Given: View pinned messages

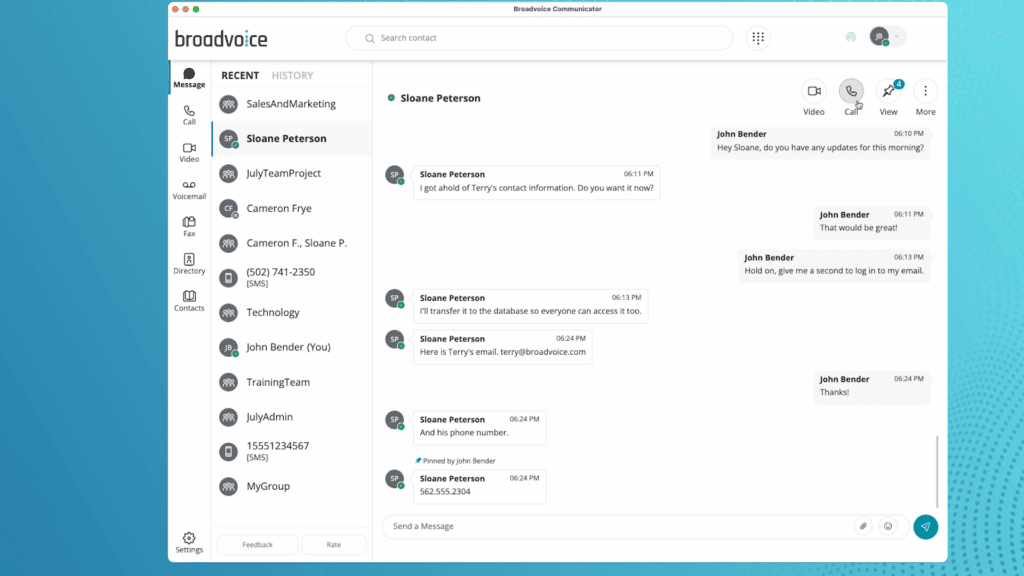Looking at the screenshot, I should 888,91.
